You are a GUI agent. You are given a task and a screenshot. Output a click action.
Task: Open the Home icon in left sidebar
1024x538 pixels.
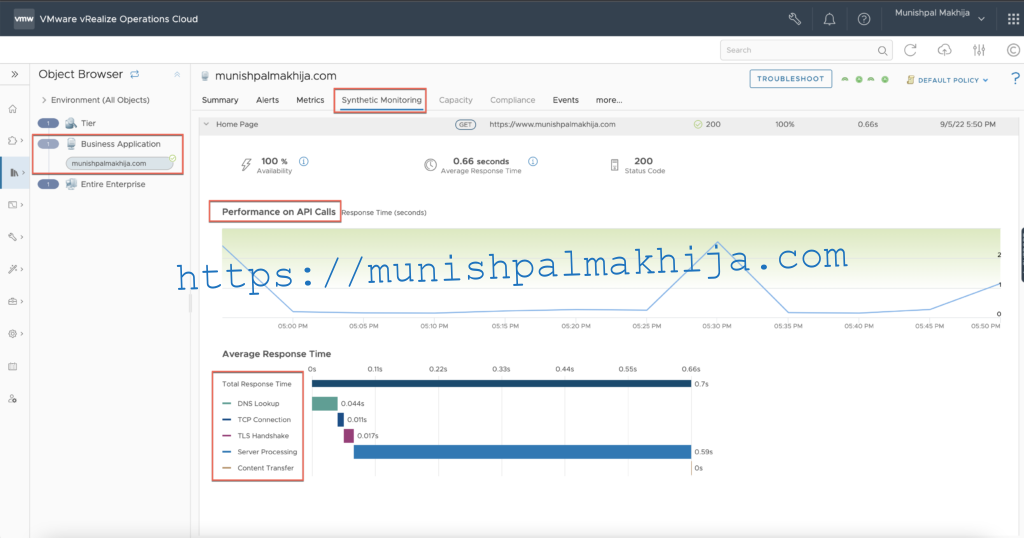12,109
